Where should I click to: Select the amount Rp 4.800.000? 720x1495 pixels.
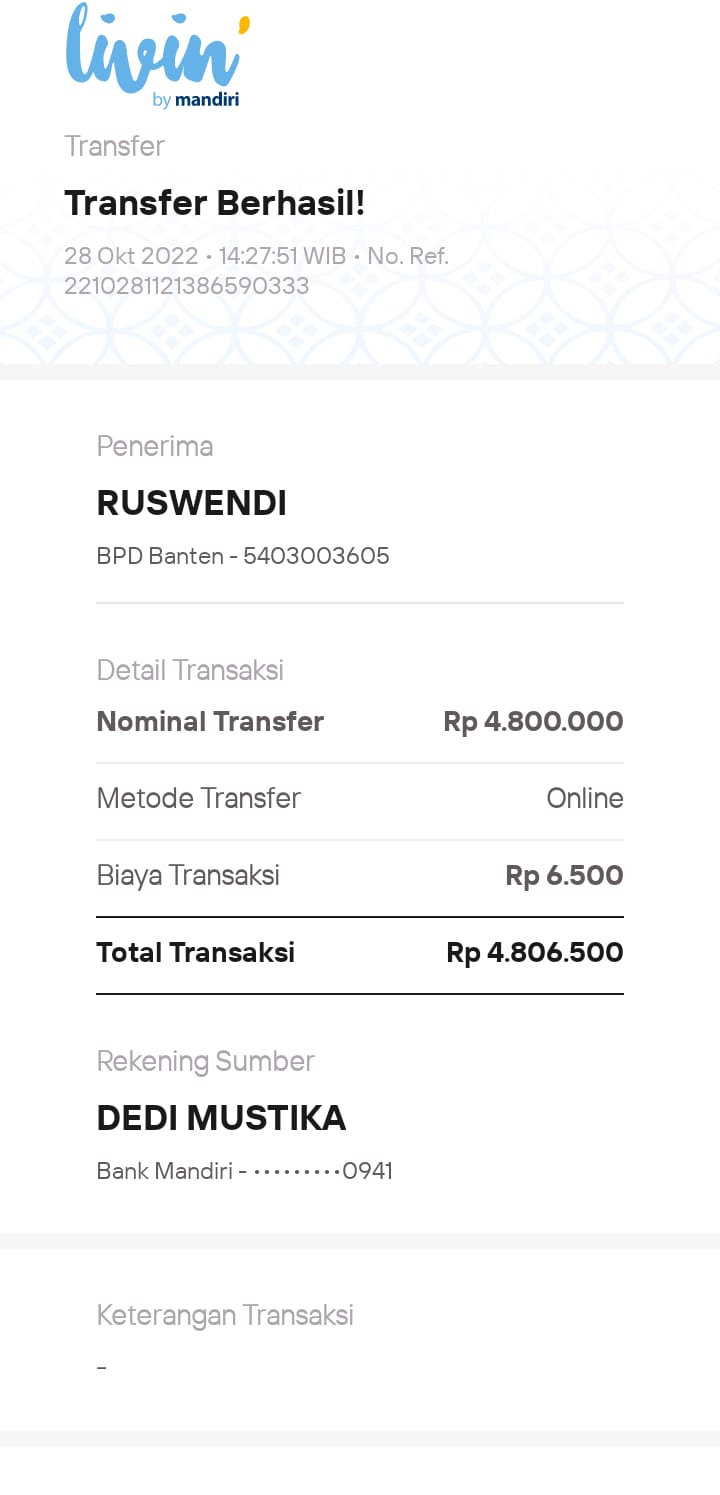tap(533, 722)
